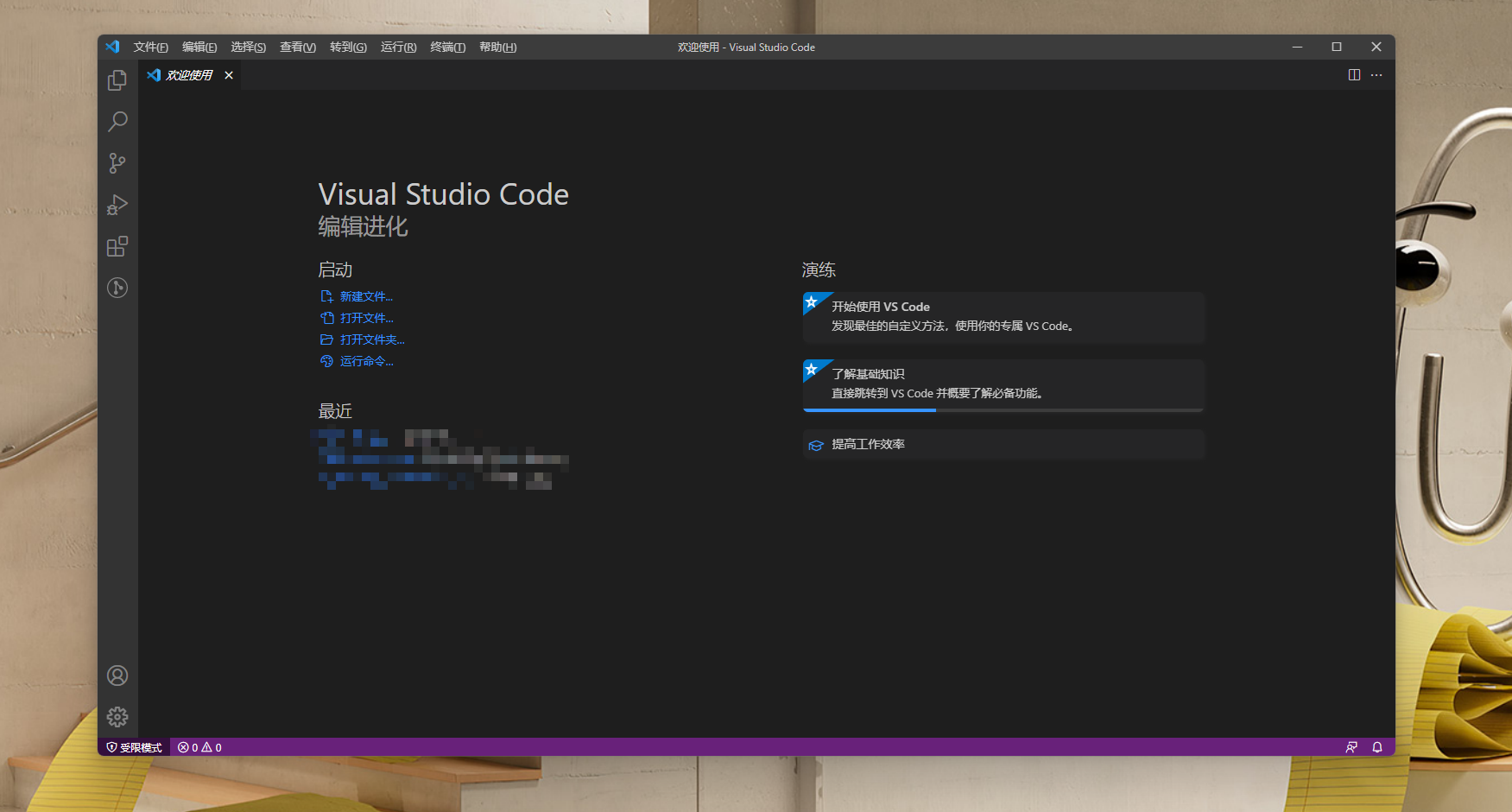1512x812 pixels.
Task: Open 了解基础知识 walkthrough card
Action: pyautogui.click(x=1003, y=385)
